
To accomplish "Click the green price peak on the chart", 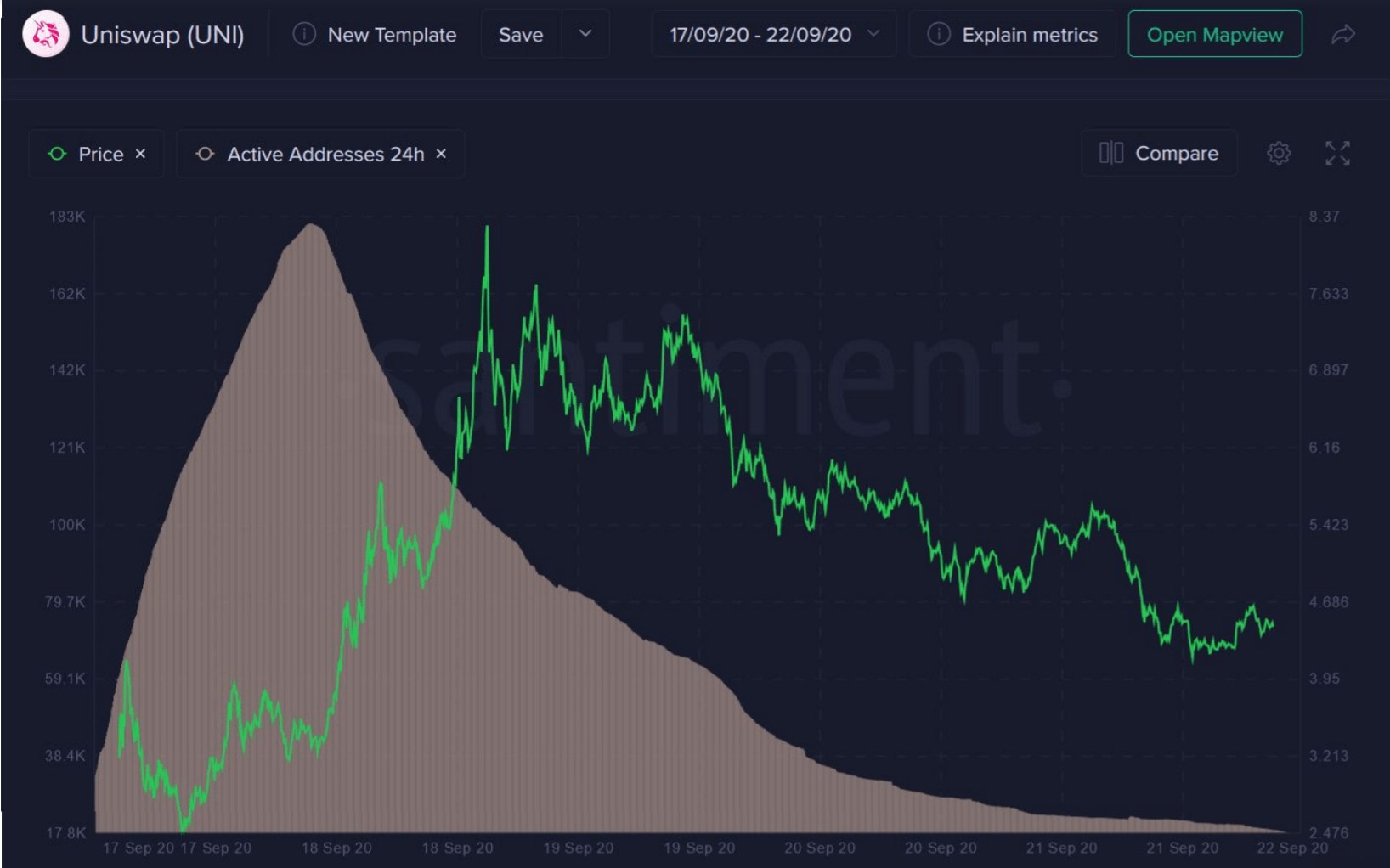I will tap(487, 228).
